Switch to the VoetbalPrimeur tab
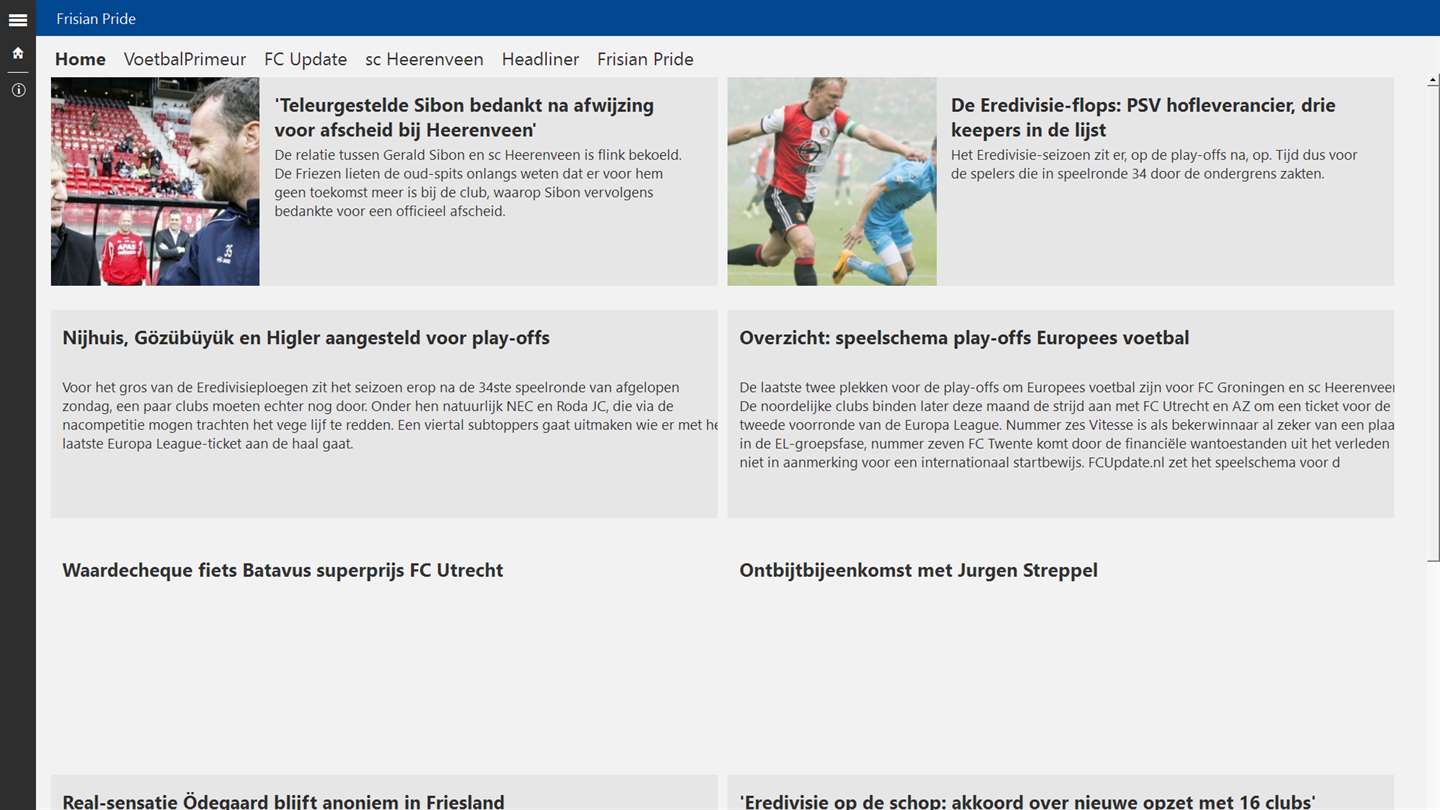This screenshot has height=810, width=1440. [185, 59]
